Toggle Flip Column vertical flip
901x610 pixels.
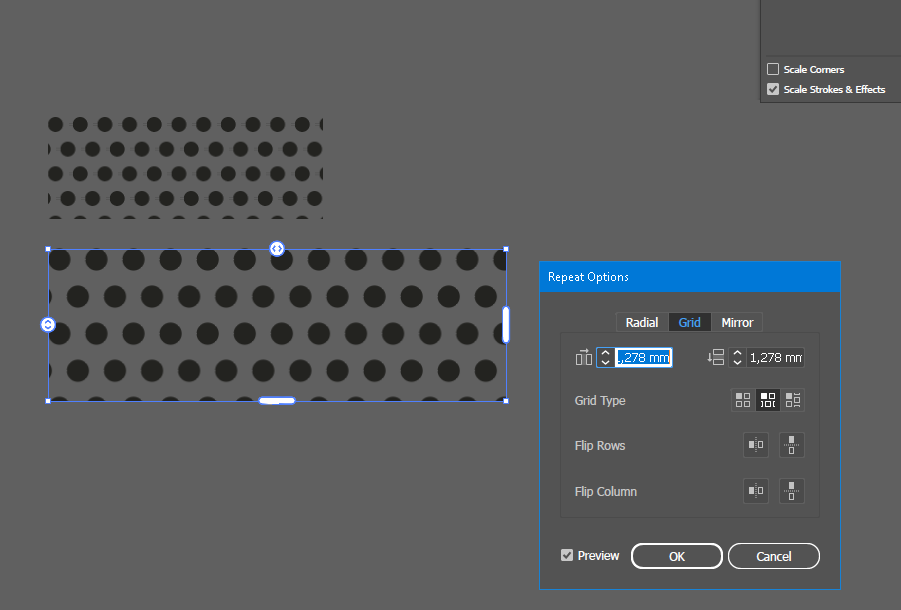791,491
